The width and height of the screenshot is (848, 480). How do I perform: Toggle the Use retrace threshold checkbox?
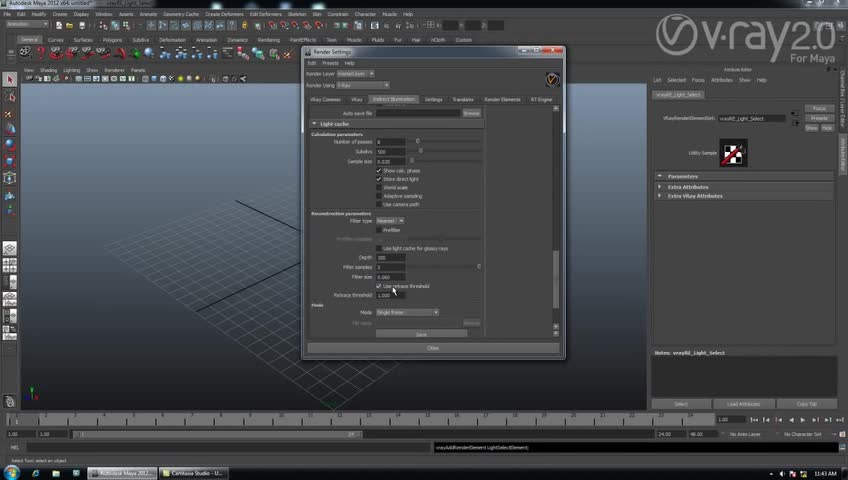pyautogui.click(x=379, y=286)
